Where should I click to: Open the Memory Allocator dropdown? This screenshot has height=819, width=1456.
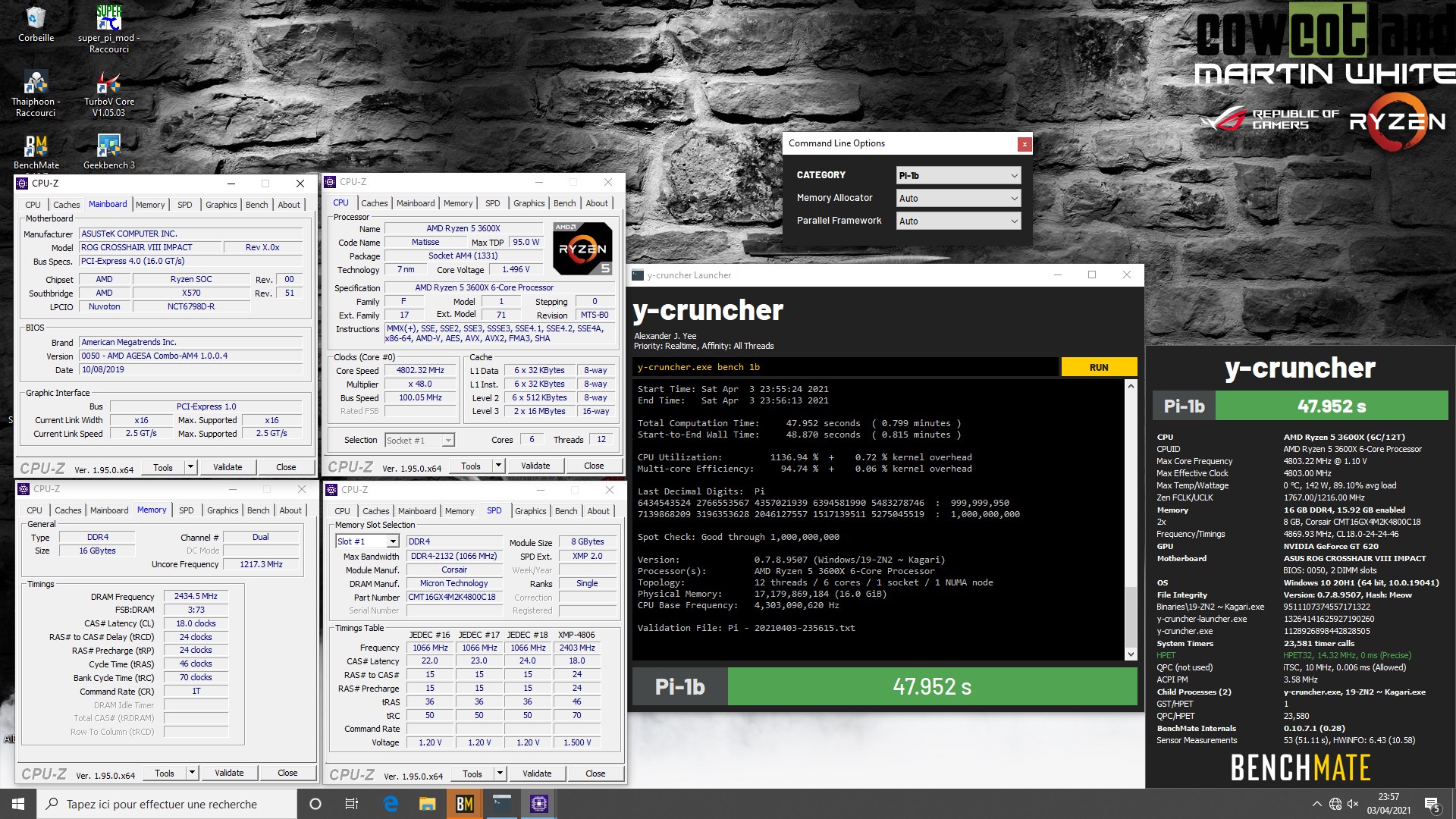click(958, 198)
